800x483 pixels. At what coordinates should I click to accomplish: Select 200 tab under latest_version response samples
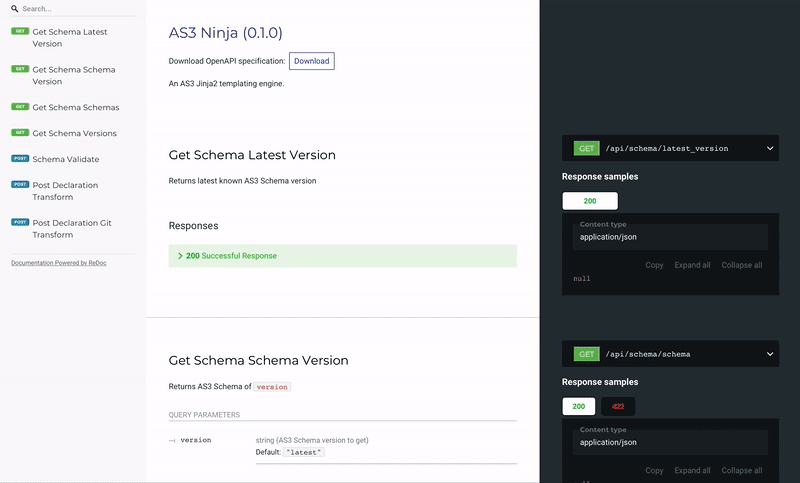[590, 201]
